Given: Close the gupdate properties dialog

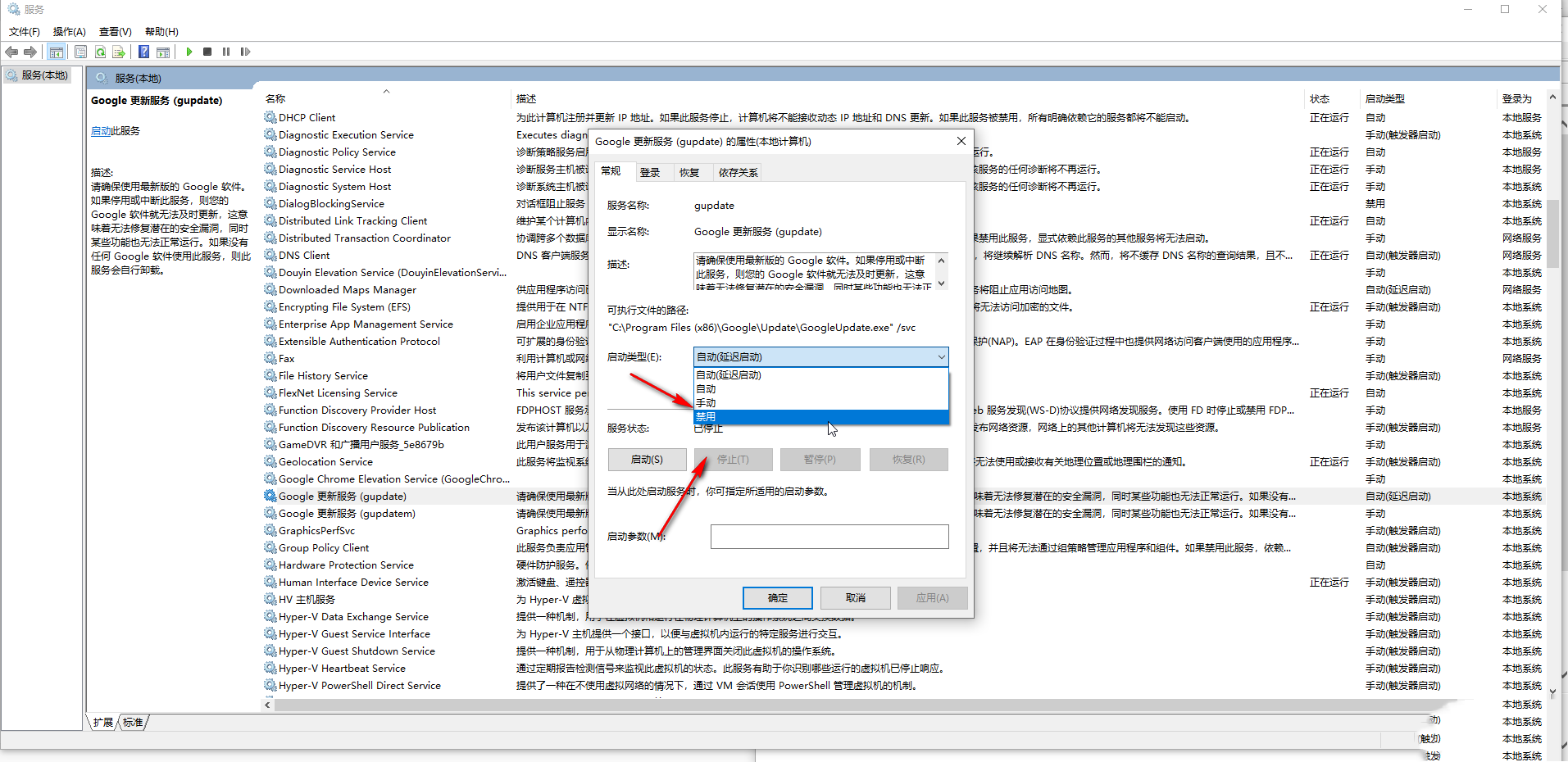Looking at the screenshot, I should (961, 141).
